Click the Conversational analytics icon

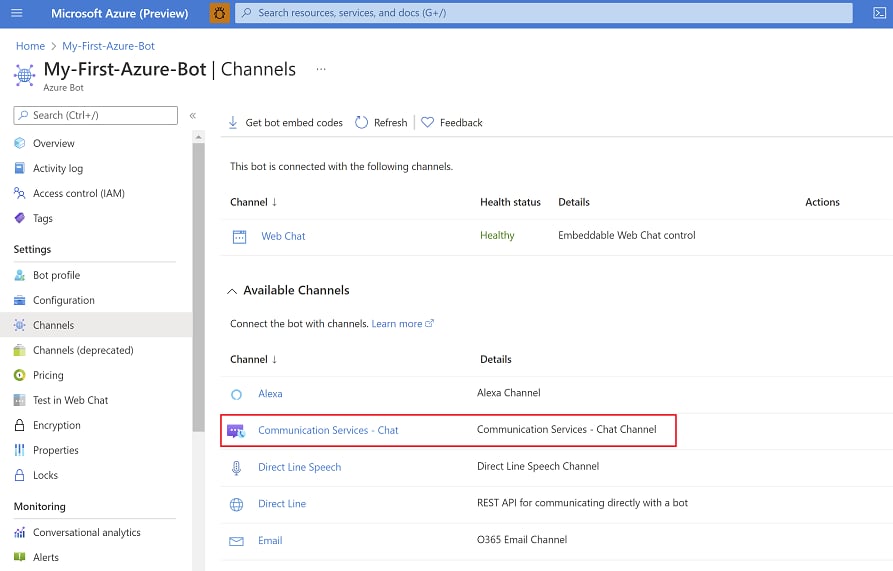click(19, 532)
